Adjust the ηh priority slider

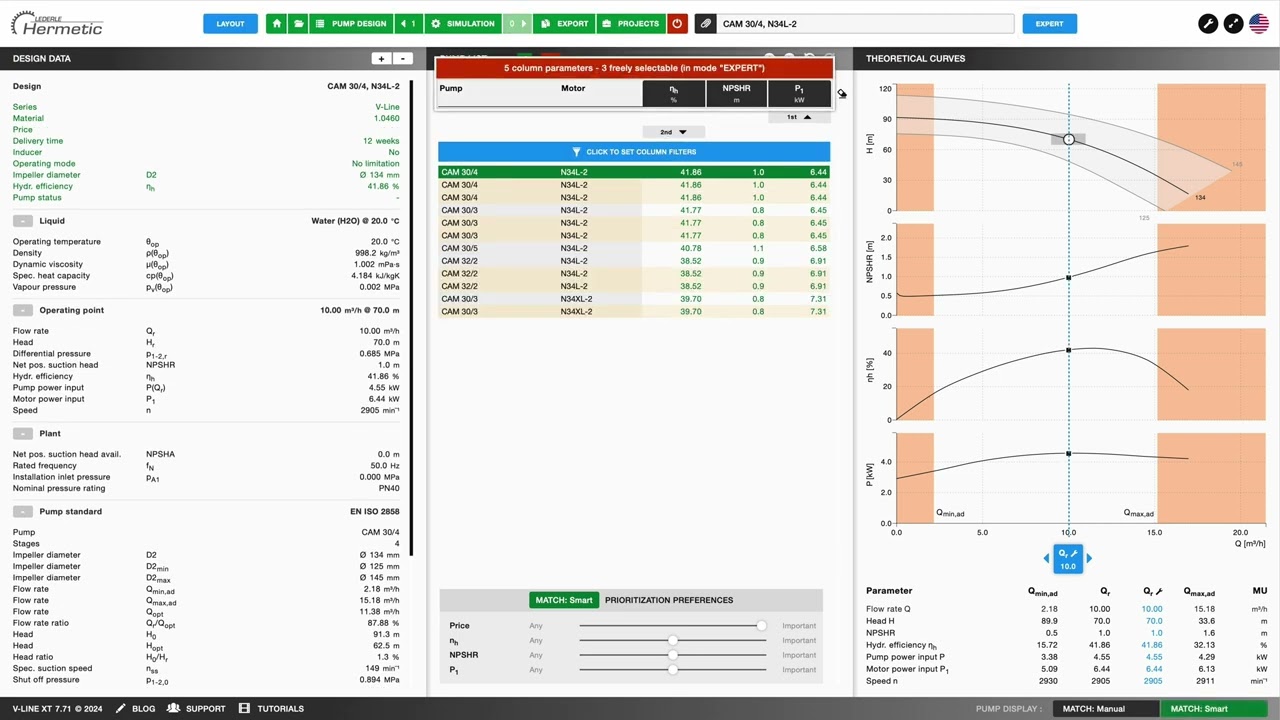(673, 641)
